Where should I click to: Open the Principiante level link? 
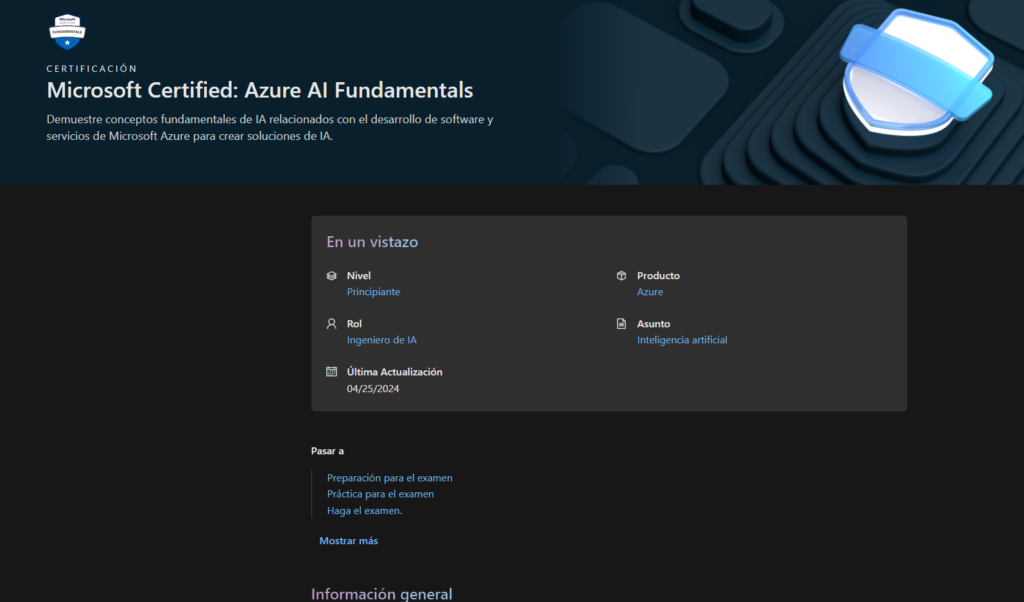pyautogui.click(x=373, y=292)
